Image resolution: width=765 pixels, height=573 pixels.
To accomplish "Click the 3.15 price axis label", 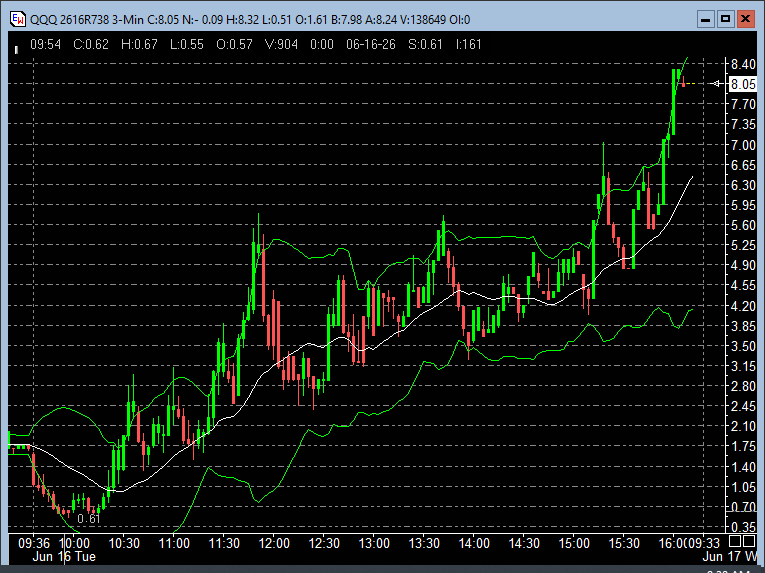I will 743,366.
